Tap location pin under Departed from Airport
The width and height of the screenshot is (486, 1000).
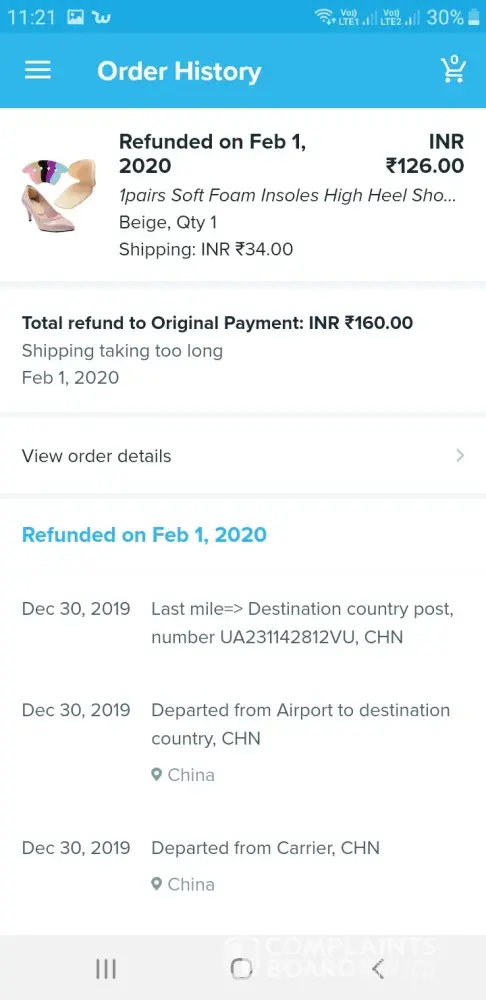pyautogui.click(x=156, y=775)
